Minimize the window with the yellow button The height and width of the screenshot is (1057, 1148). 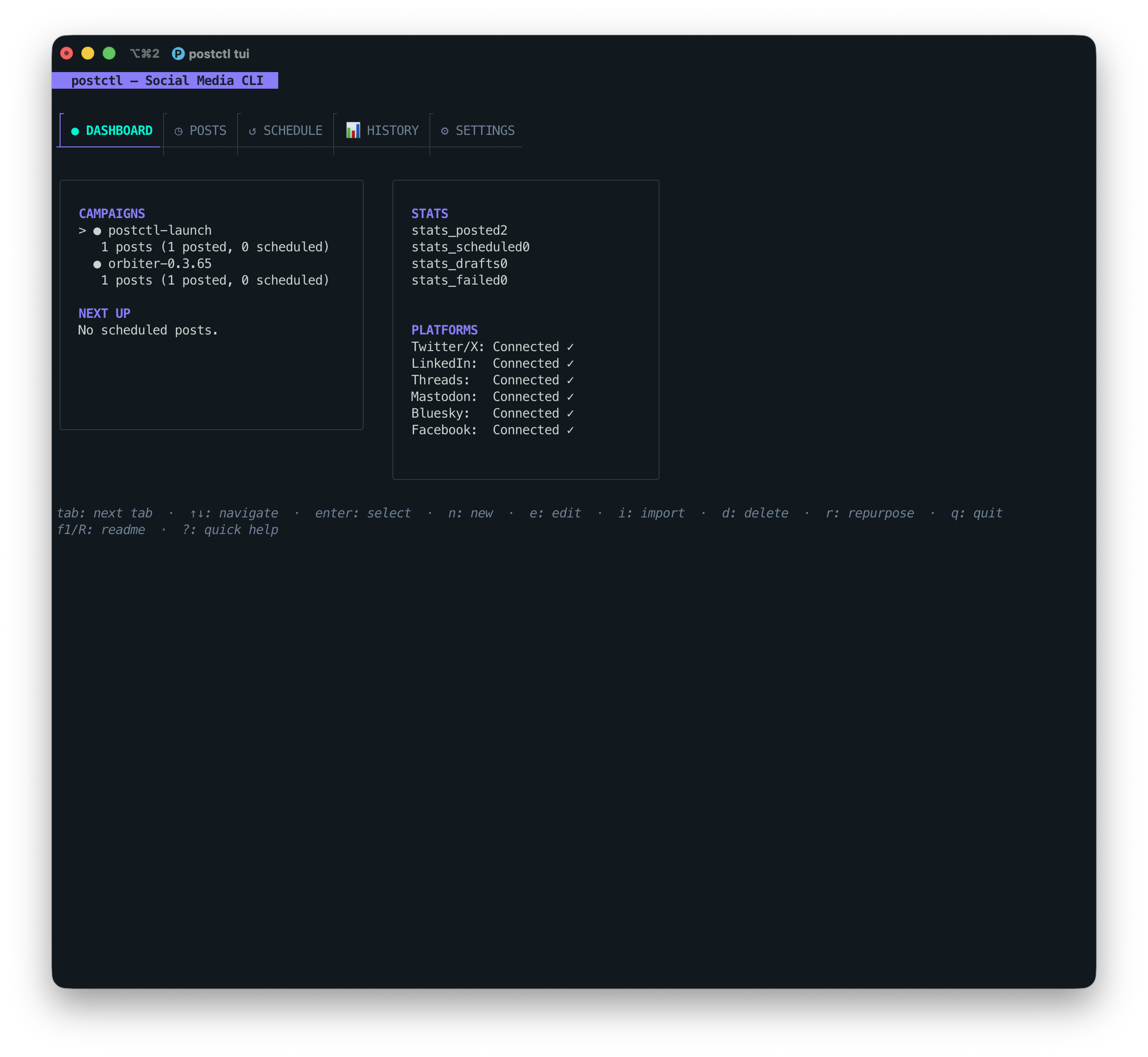88,53
